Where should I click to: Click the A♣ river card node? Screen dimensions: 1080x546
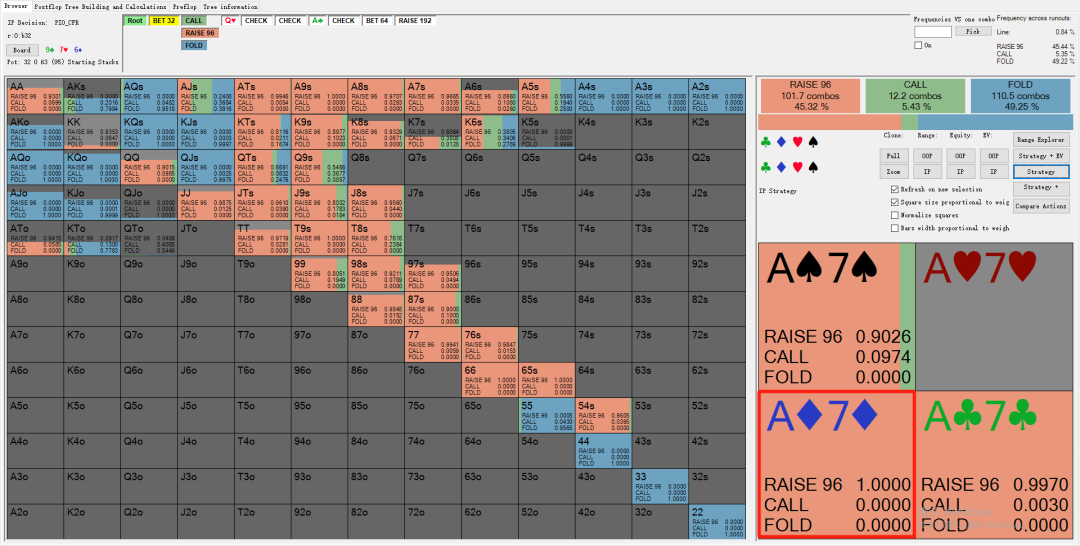[317, 21]
